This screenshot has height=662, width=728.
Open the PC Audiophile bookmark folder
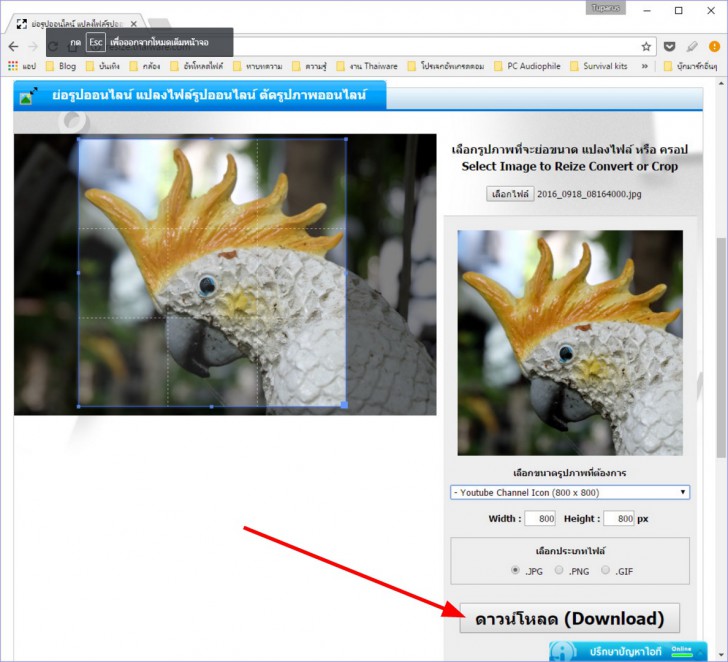tap(527, 66)
